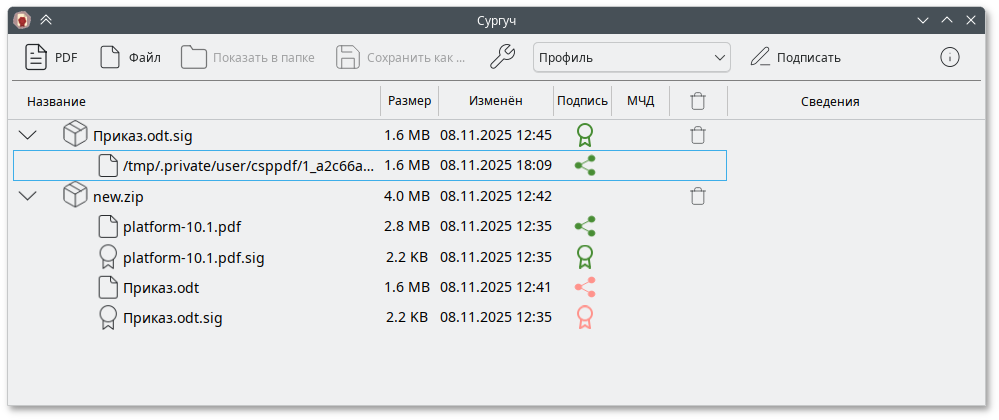The width and height of the screenshot is (999, 420).
Task: Sort by the Название column header
Action: (x=56, y=101)
